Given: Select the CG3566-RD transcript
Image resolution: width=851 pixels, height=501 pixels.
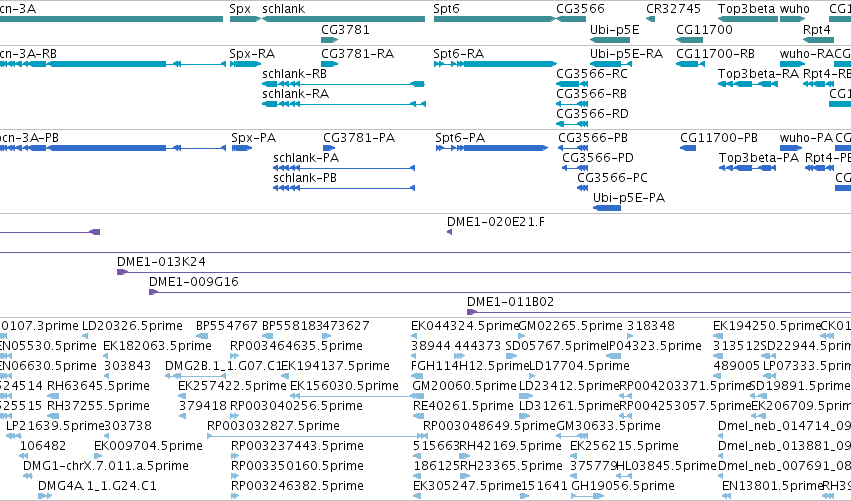Looking at the screenshot, I should click(x=572, y=124).
